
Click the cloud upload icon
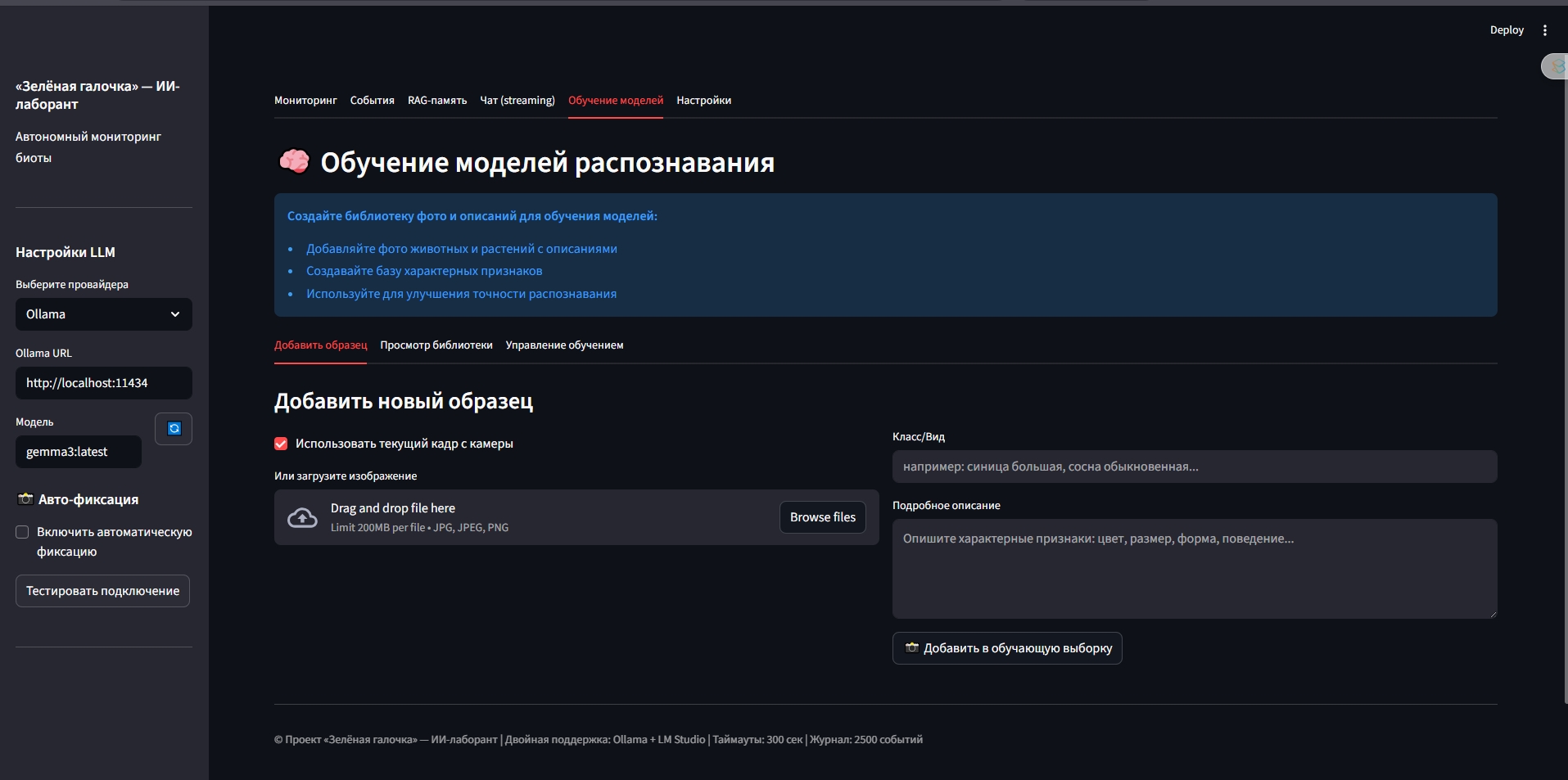[x=302, y=517]
